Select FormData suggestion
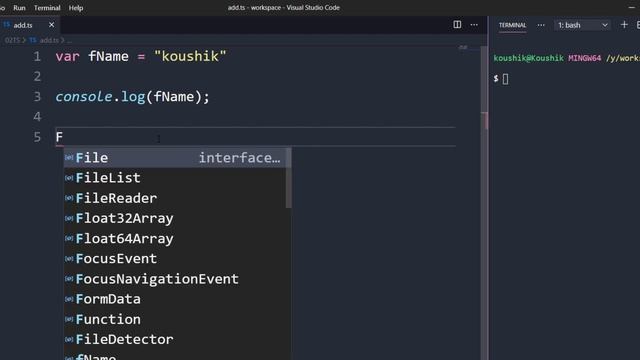The height and width of the screenshot is (360, 640). point(175,299)
